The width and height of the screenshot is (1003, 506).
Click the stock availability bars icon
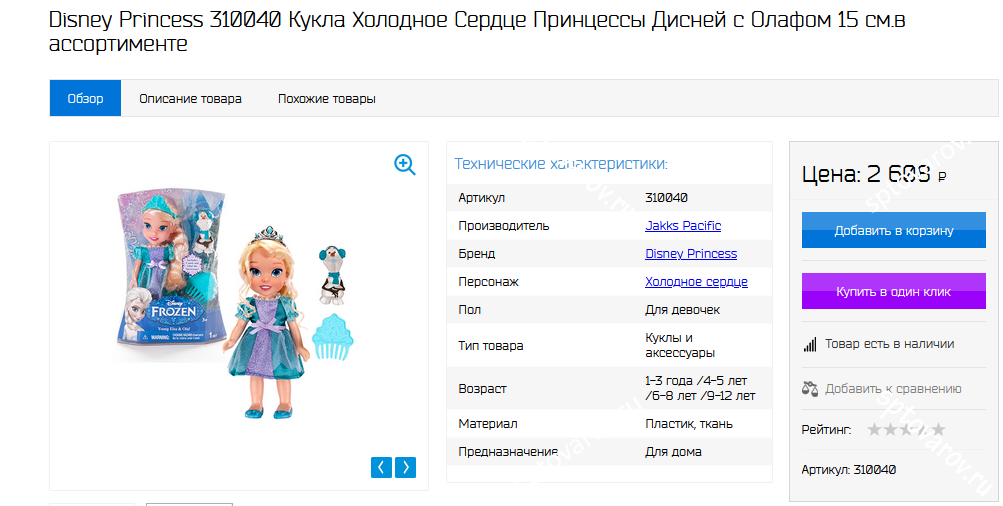pos(810,345)
